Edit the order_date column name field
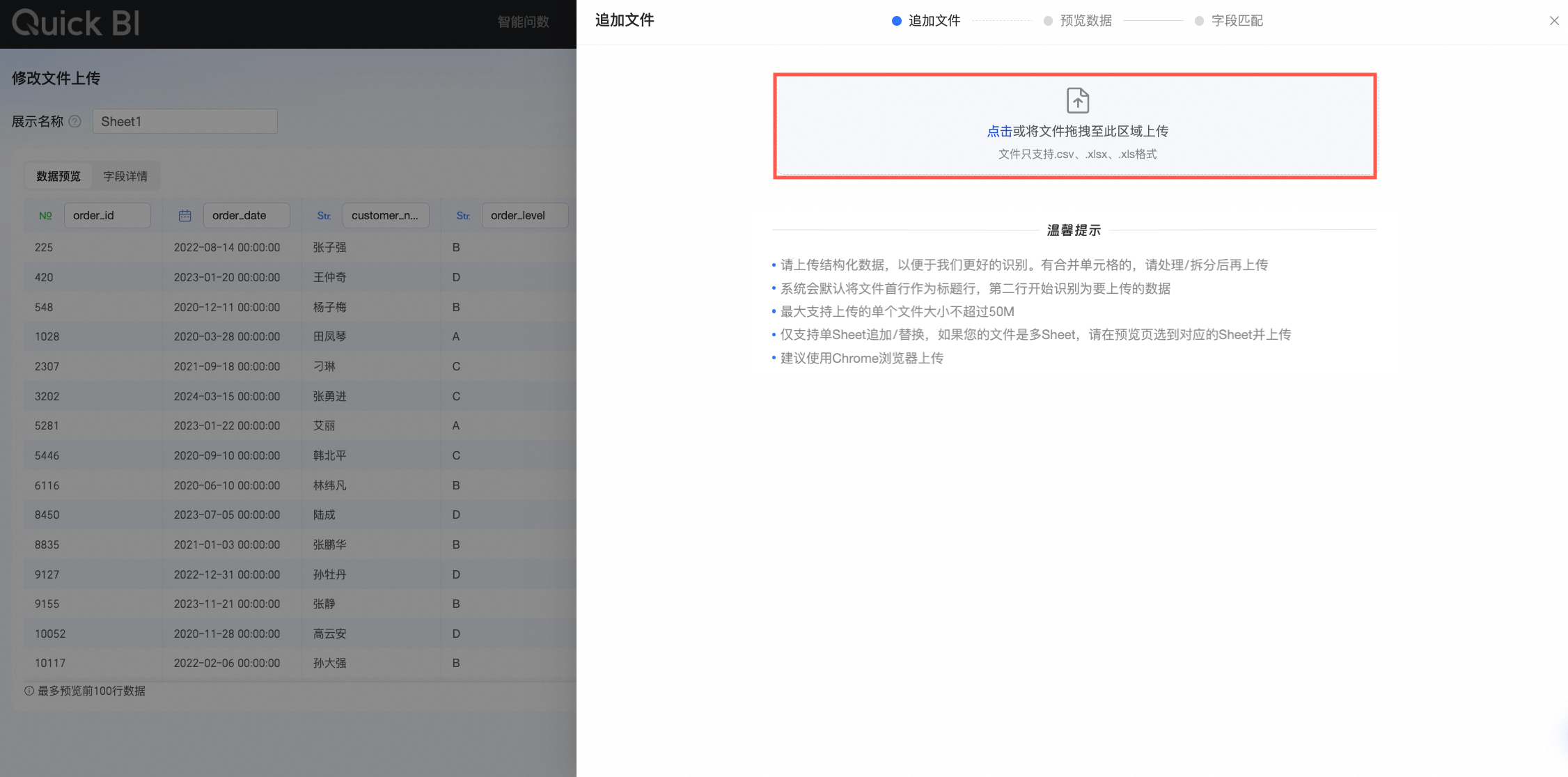Viewport: 1568px width, 777px height. pos(246,216)
